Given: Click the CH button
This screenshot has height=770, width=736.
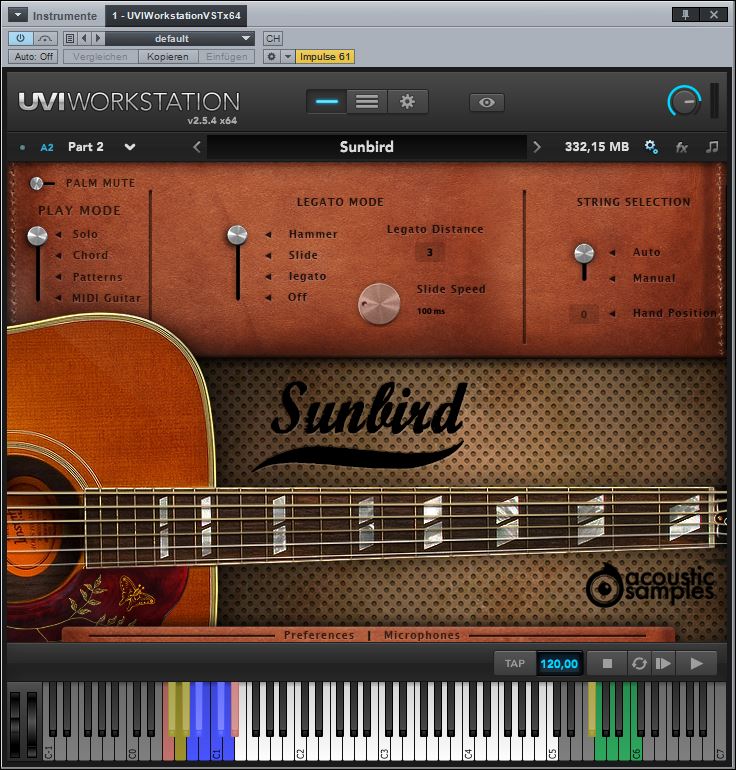Looking at the screenshot, I should 273,38.
